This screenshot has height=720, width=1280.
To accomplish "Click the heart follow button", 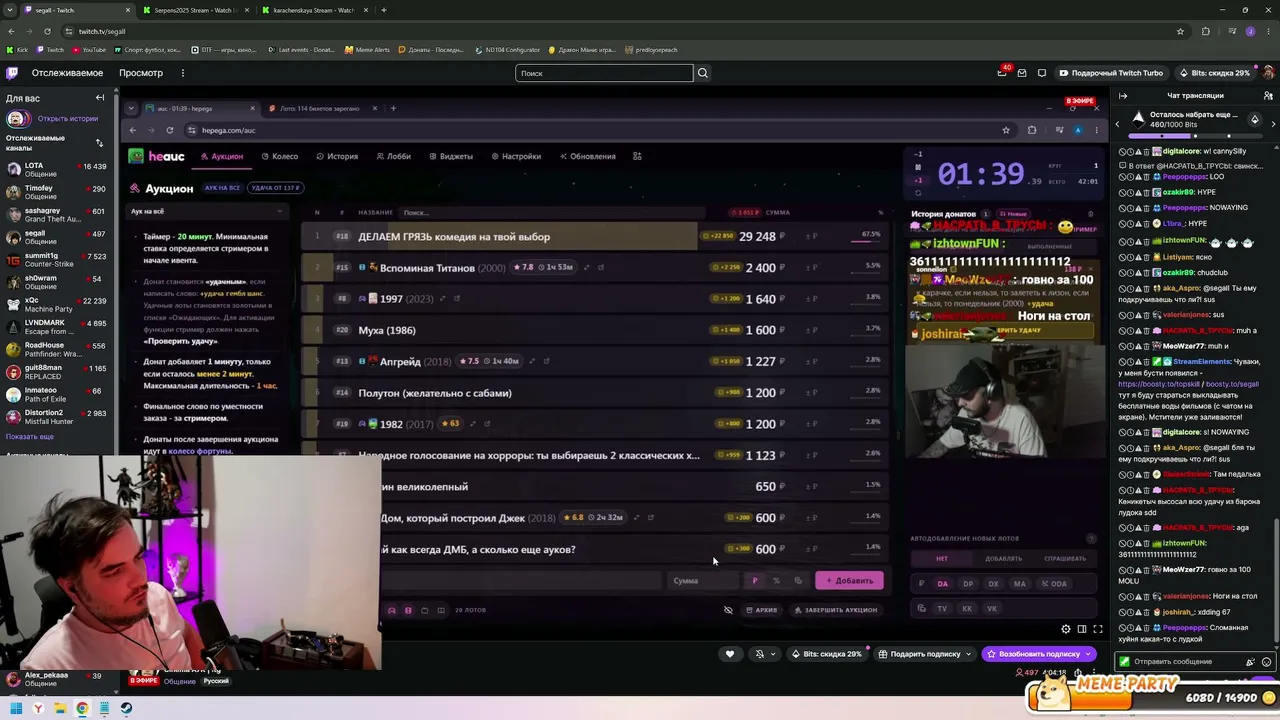I will click(730, 654).
